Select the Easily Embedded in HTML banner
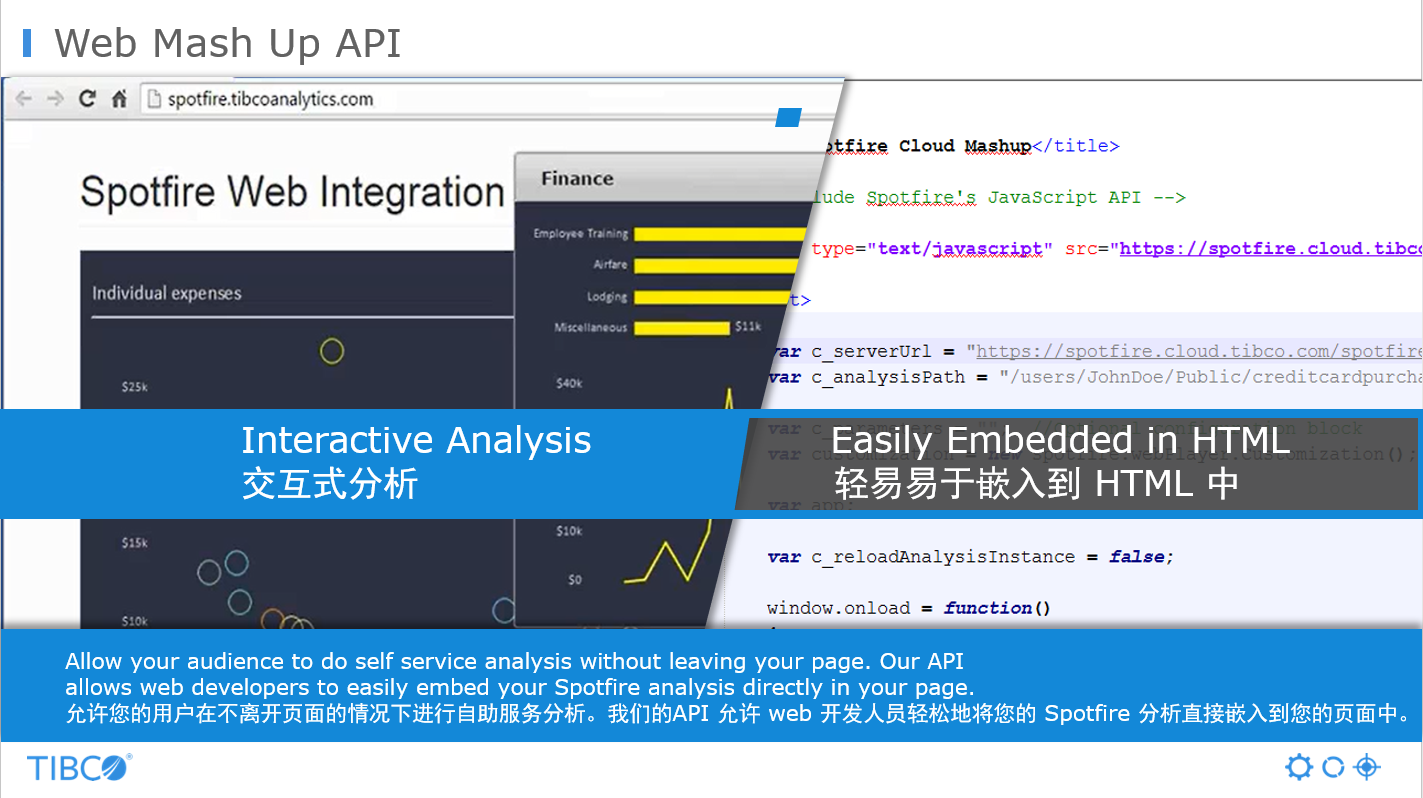 click(1078, 463)
